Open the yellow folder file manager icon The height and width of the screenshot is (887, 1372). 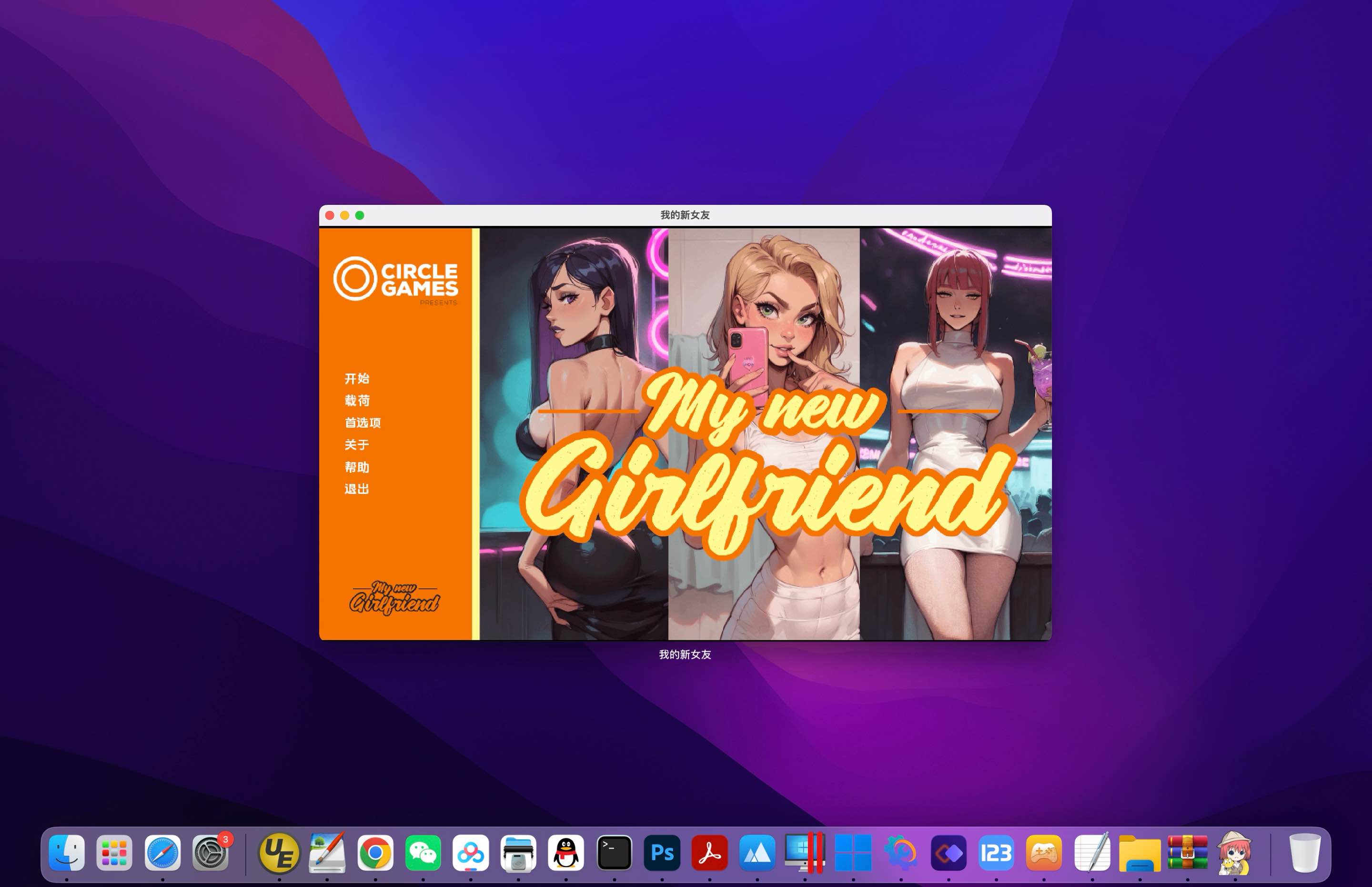point(1140,854)
